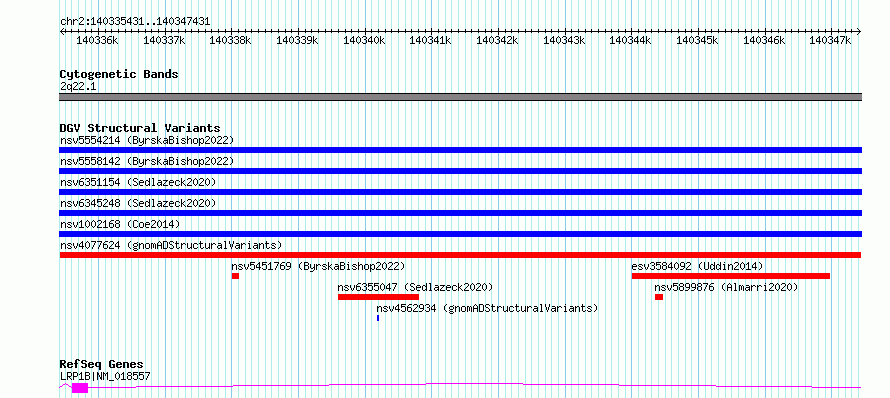Select the red nsv6355047 variant bar
The image size is (890, 398).
(x=378, y=297)
